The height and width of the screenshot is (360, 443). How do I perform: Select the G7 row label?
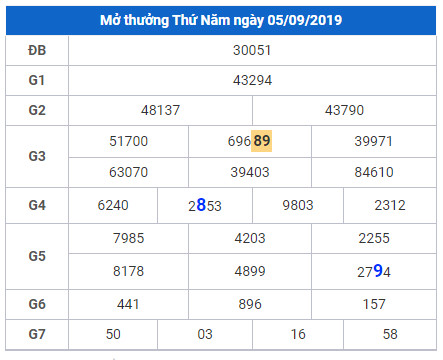(x=37, y=334)
